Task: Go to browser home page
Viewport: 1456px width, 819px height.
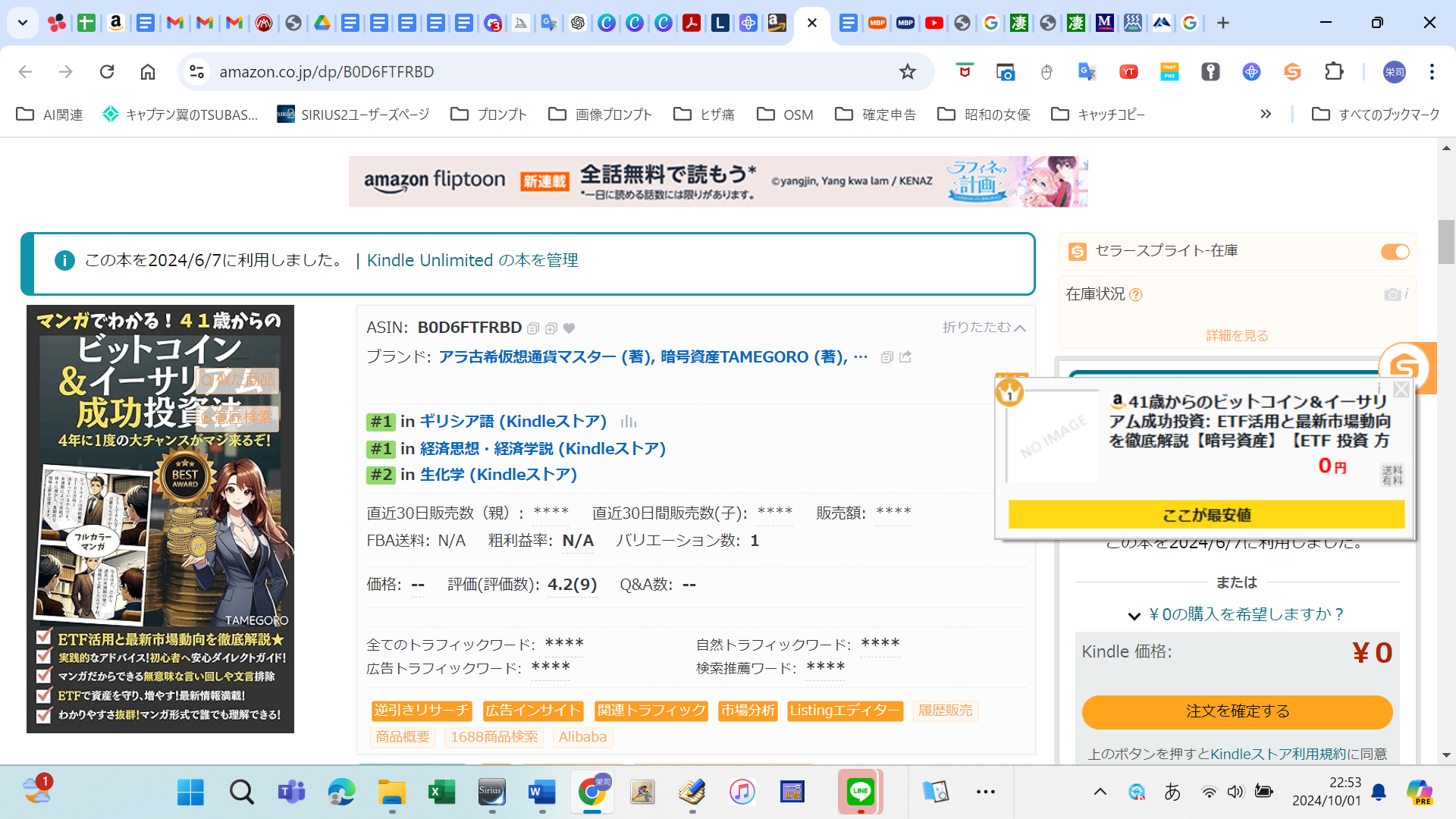Action: coord(148,71)
